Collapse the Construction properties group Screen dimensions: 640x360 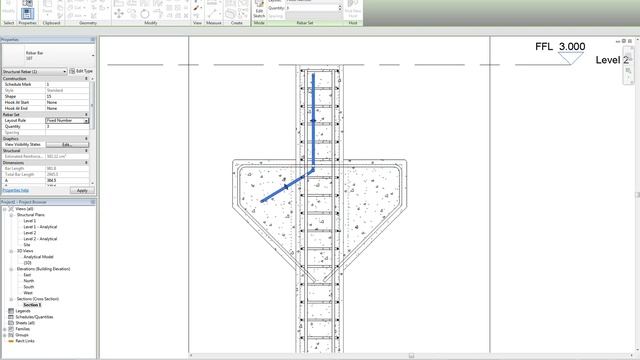(86, 78)
